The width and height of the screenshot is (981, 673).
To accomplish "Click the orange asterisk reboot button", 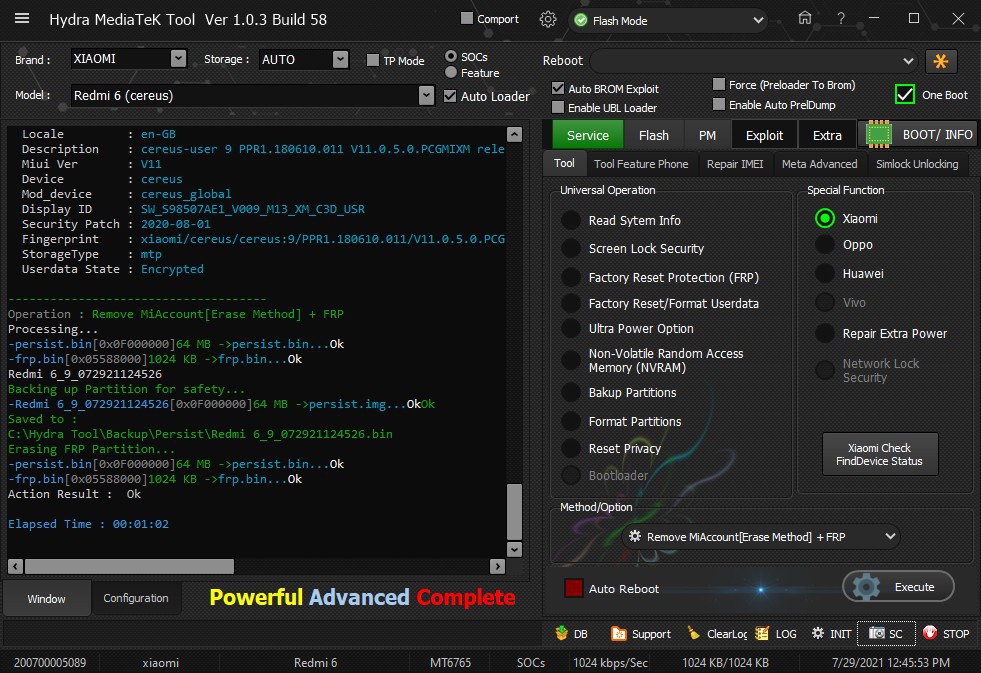I will click(940, 61).
